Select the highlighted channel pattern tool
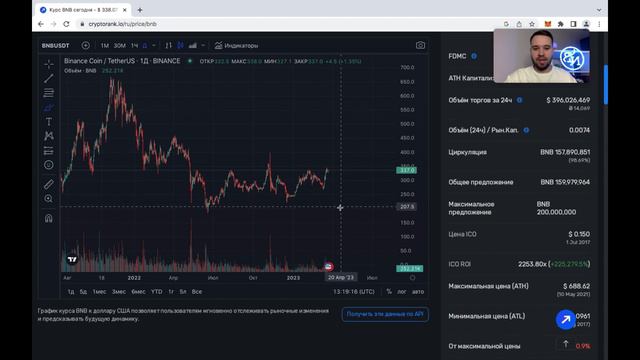 (49, 108)
